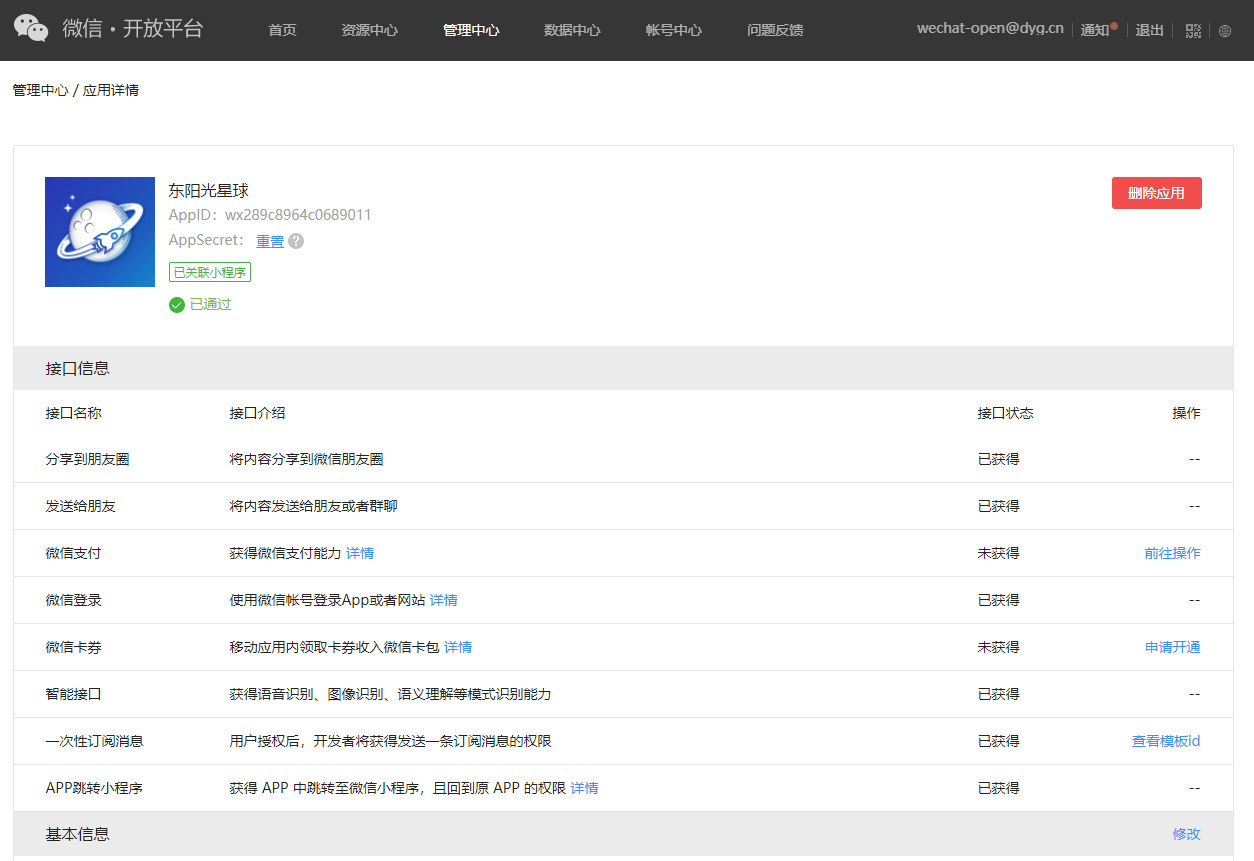Open 详情 link for APP跳转小程序
The width and height of the screenshot is (1254, 861).
(585, 788)
